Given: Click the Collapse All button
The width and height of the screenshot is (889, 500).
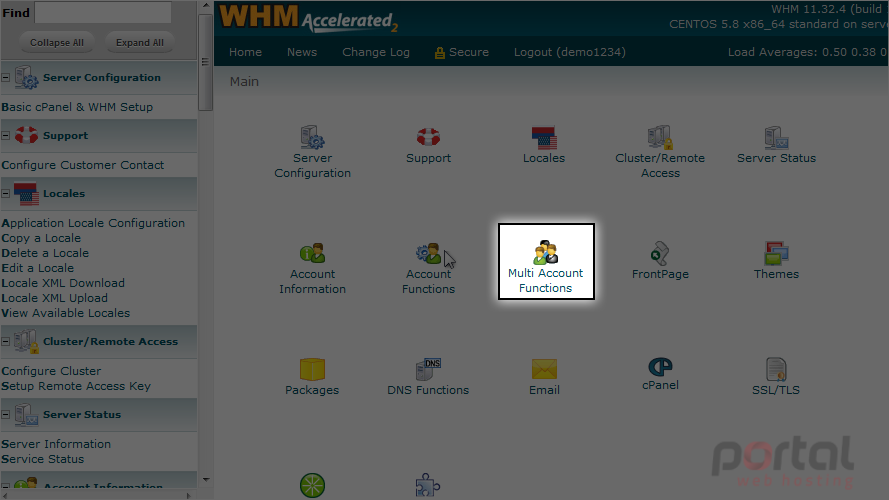Looking at the screenshot, I should click(57, 43).
